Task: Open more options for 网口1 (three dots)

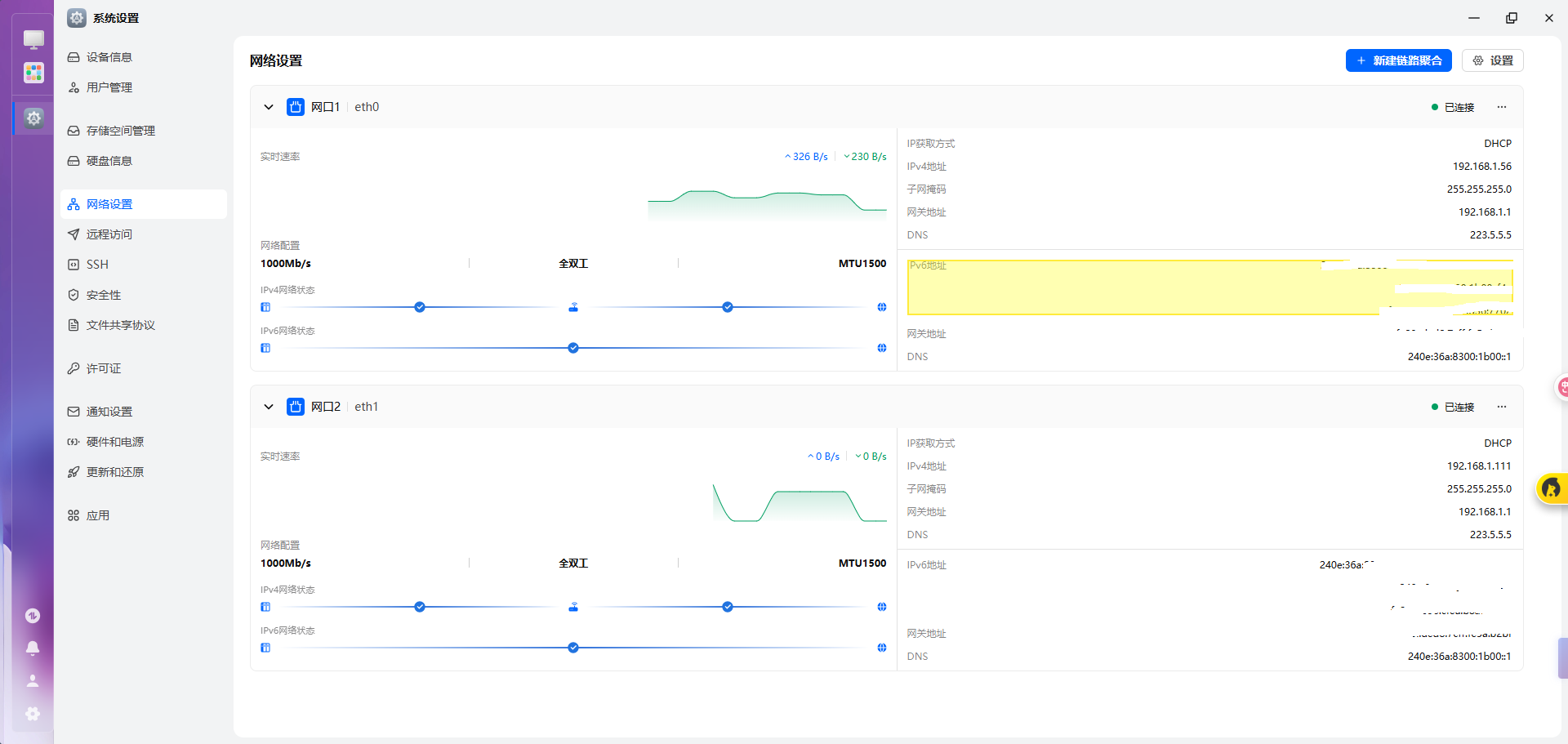Action: point(1501,107)
